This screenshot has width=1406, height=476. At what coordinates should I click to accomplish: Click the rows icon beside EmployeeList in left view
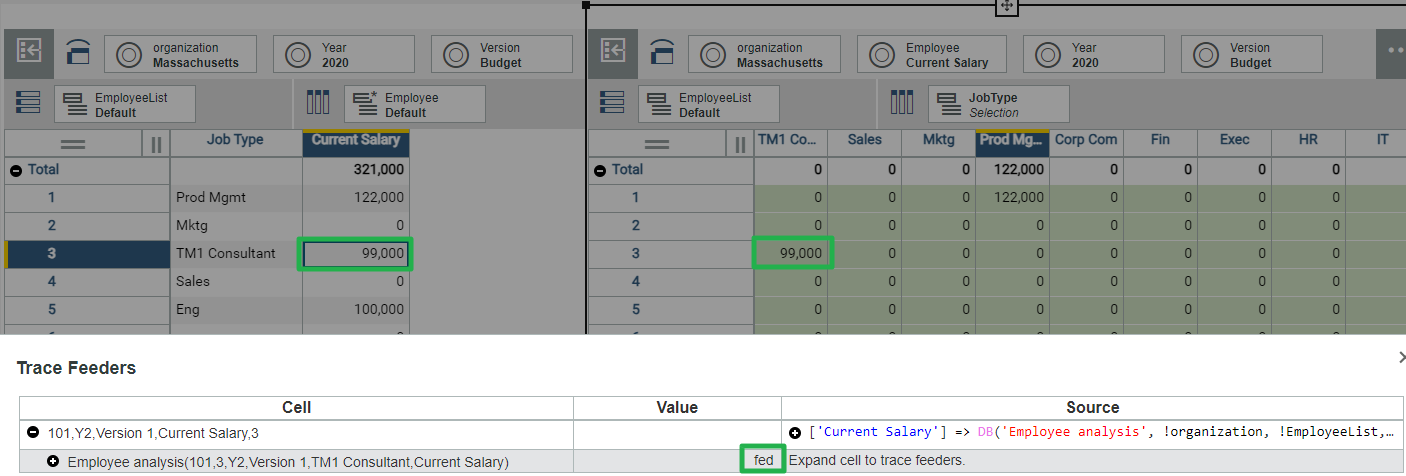point(28,104)
